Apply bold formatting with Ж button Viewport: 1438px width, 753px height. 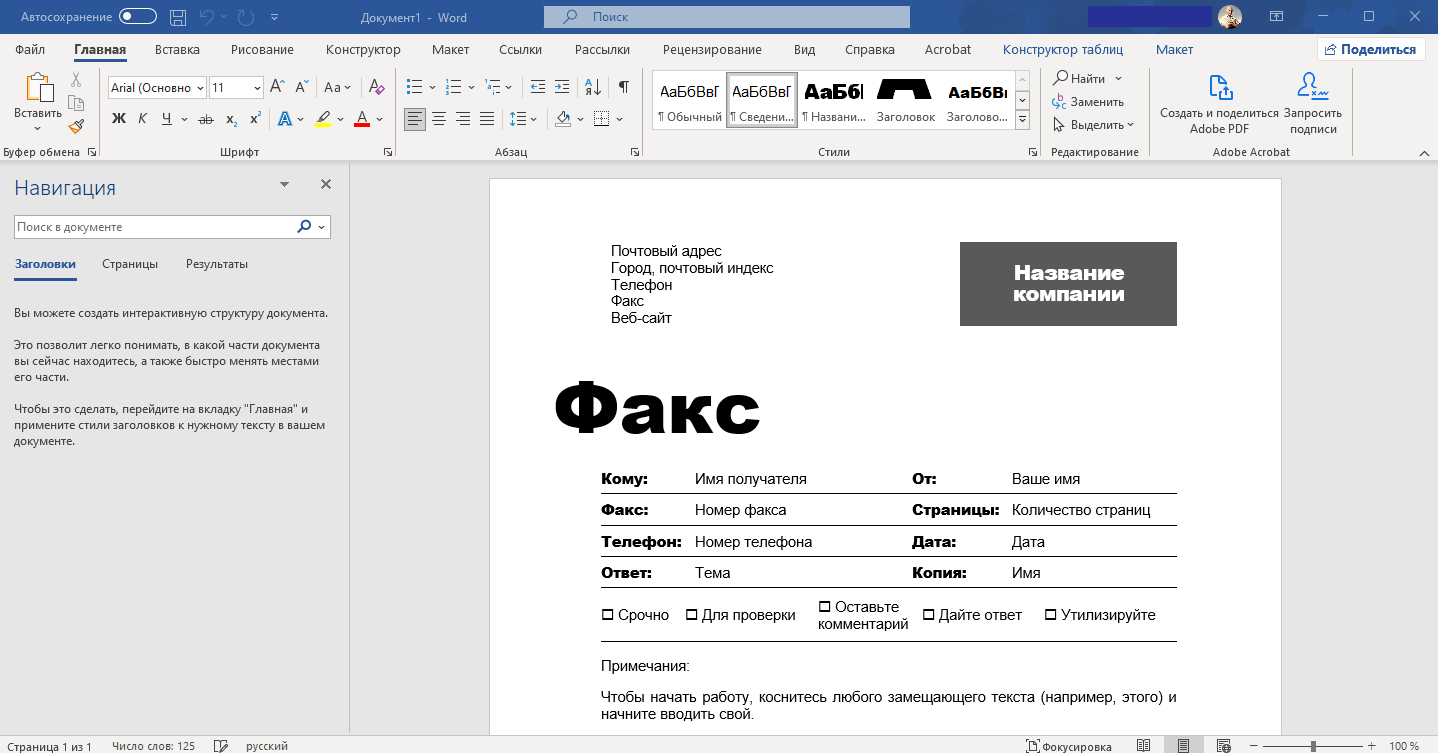tap(119, 119)
